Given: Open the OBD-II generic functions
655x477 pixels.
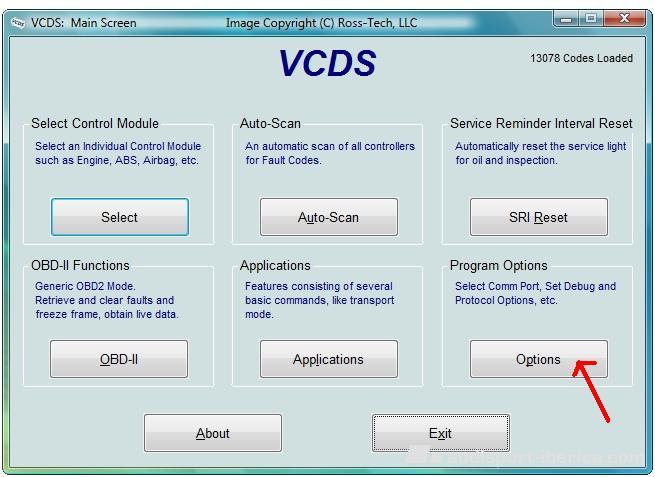Looking at the screenshot, I should coord(119,359).
